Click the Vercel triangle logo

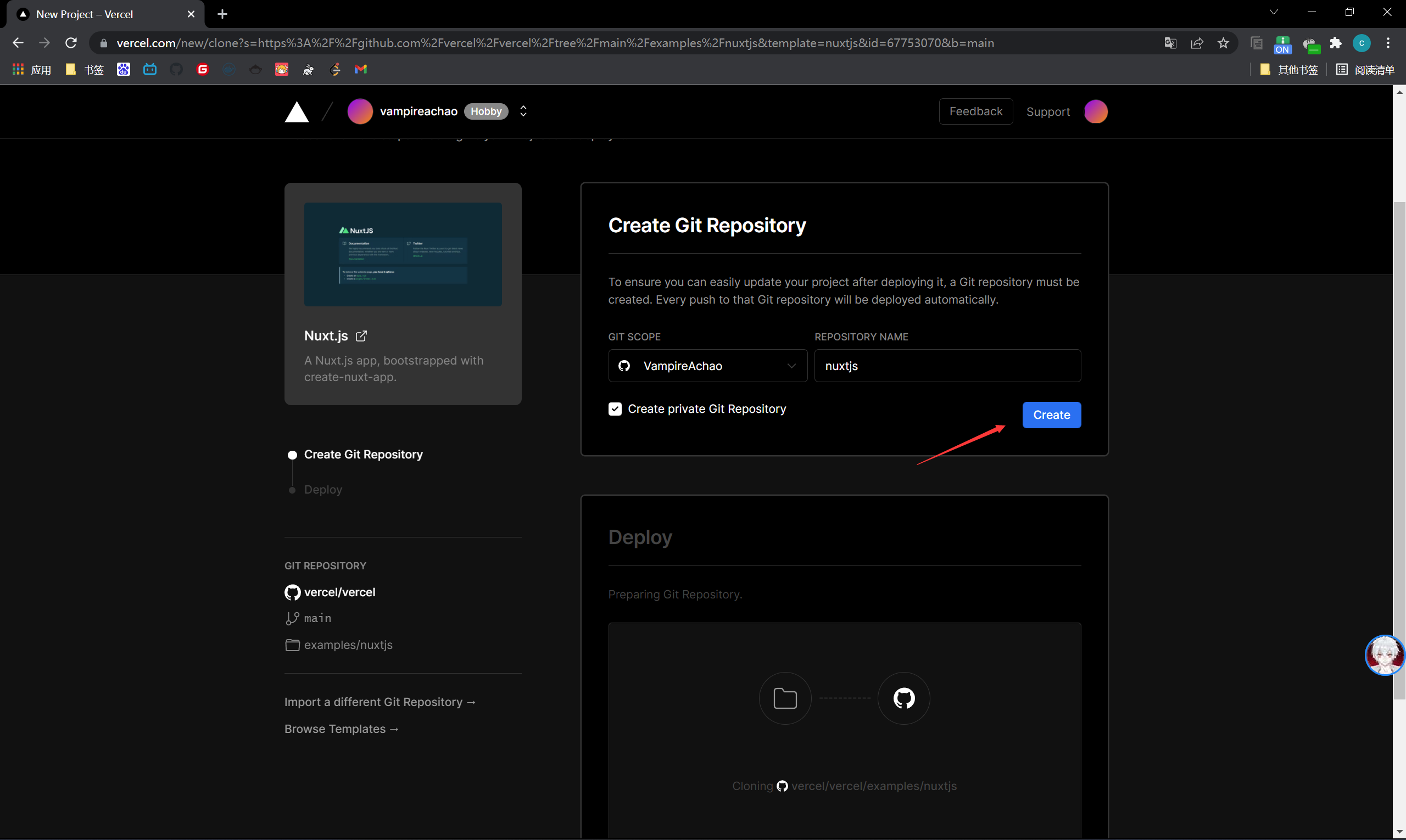pyautogui.click(x=297, y=112)
